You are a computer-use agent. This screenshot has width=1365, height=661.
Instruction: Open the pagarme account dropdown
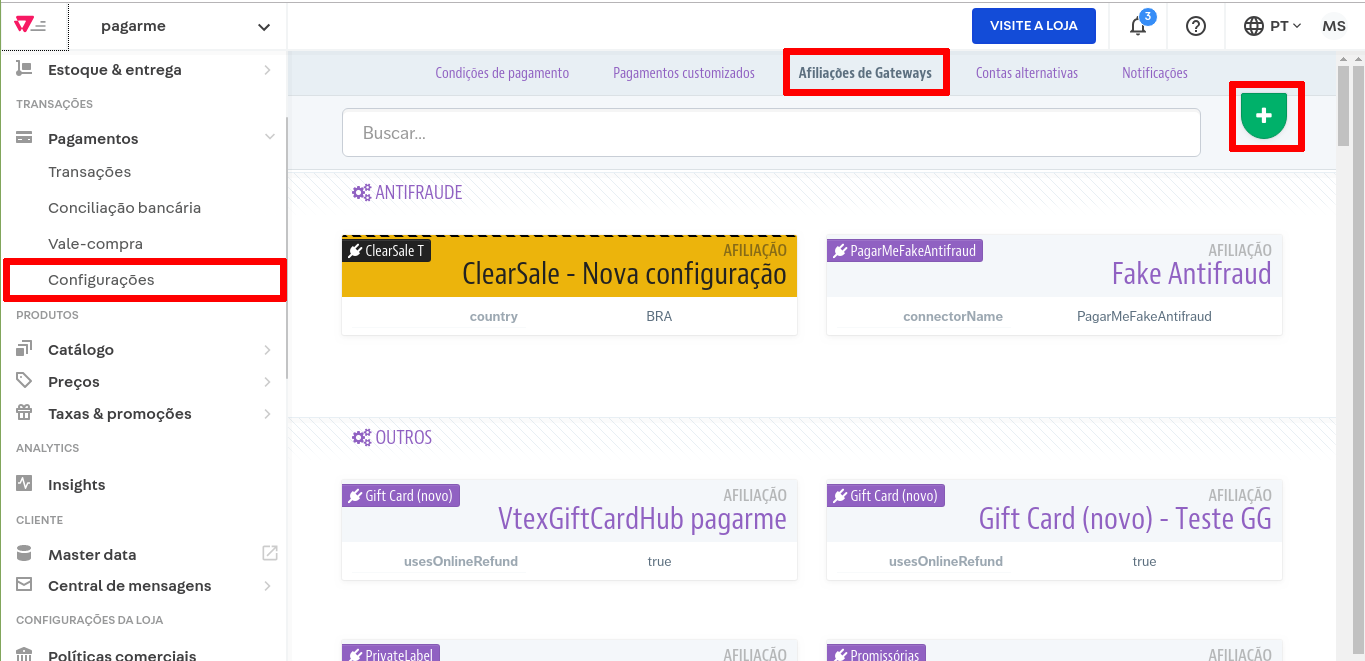tap(185, 27)
